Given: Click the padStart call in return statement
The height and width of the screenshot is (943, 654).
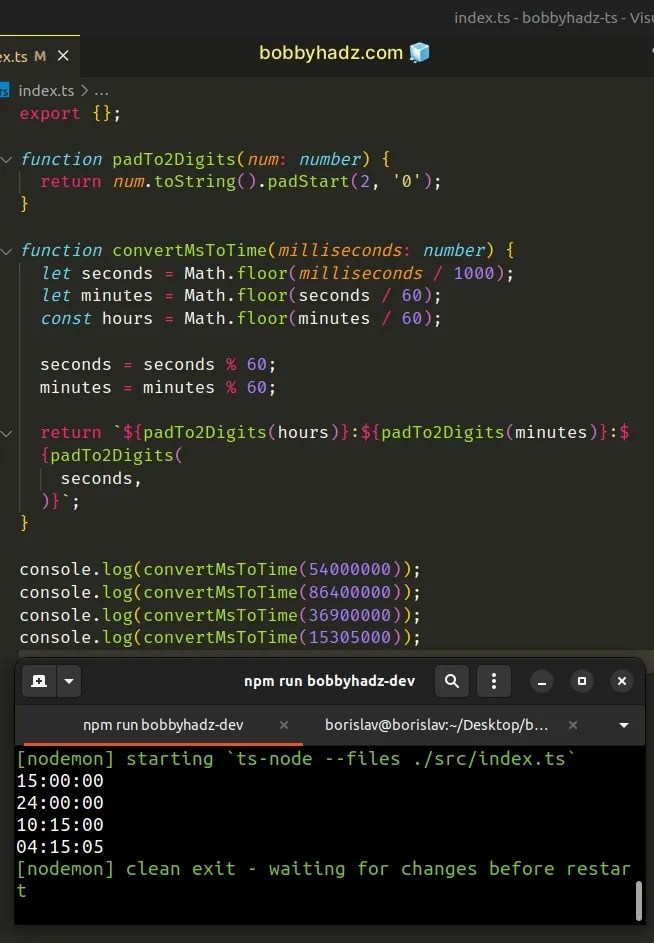Looking at the screenshot, I should click(307, 182).
